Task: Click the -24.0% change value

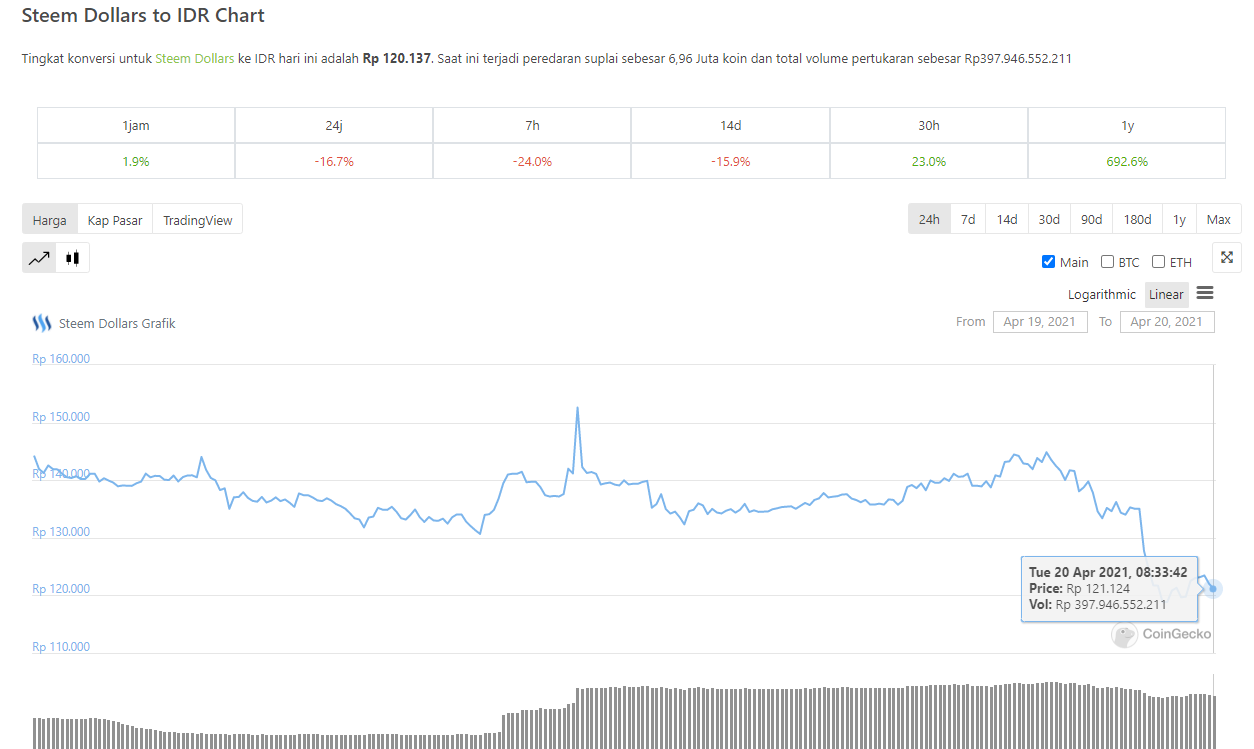Action: [x=532, y=161]
